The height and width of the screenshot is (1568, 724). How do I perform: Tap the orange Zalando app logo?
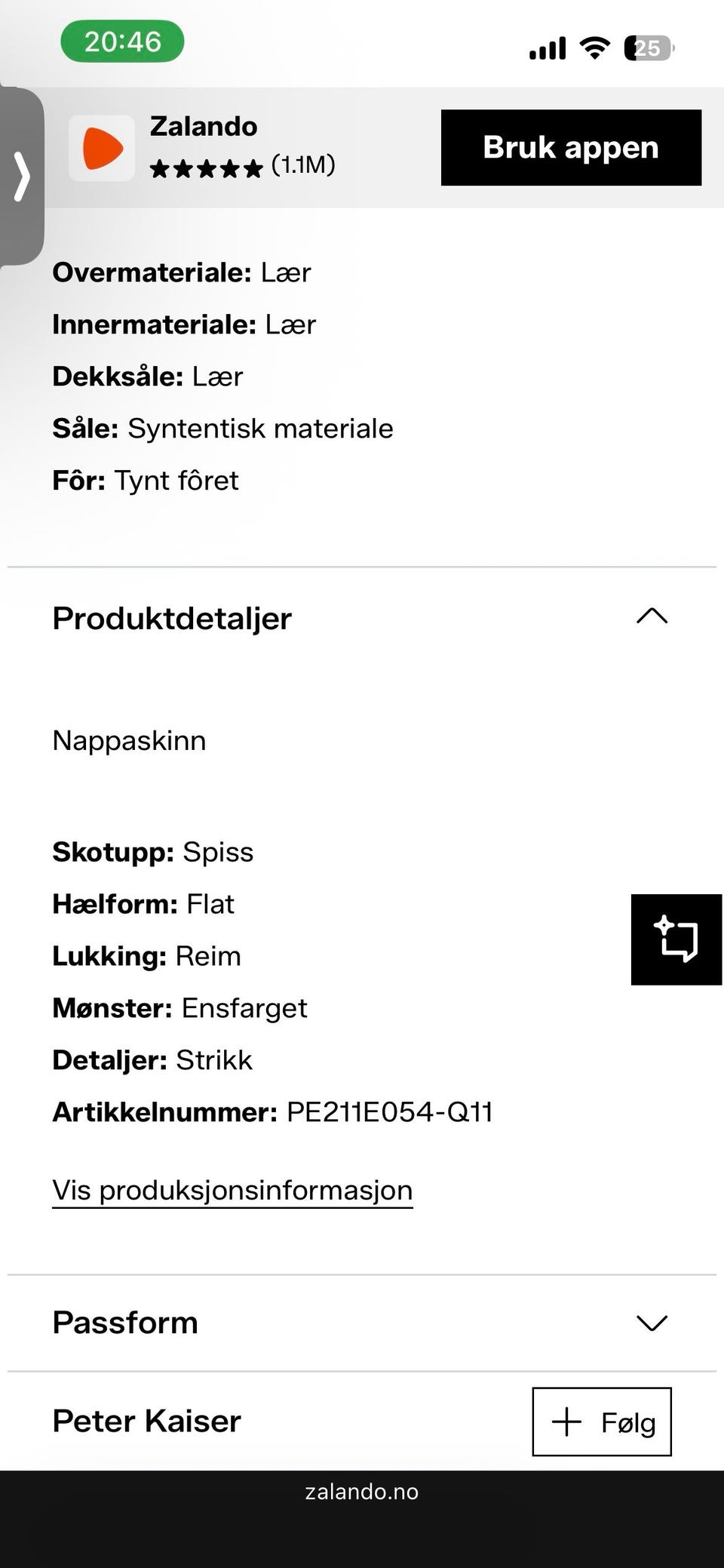click(x=102, y=148)
